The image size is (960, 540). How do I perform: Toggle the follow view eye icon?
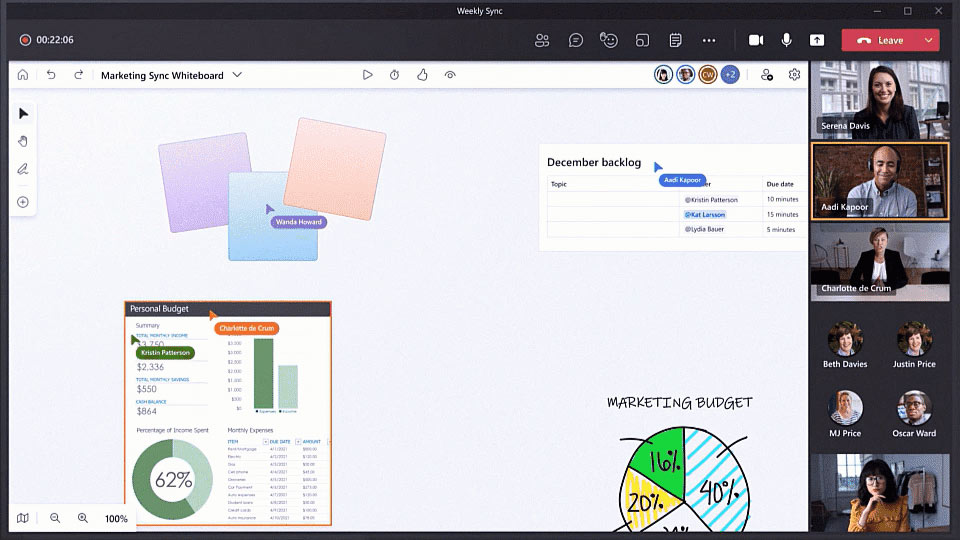tap(450, 75)
